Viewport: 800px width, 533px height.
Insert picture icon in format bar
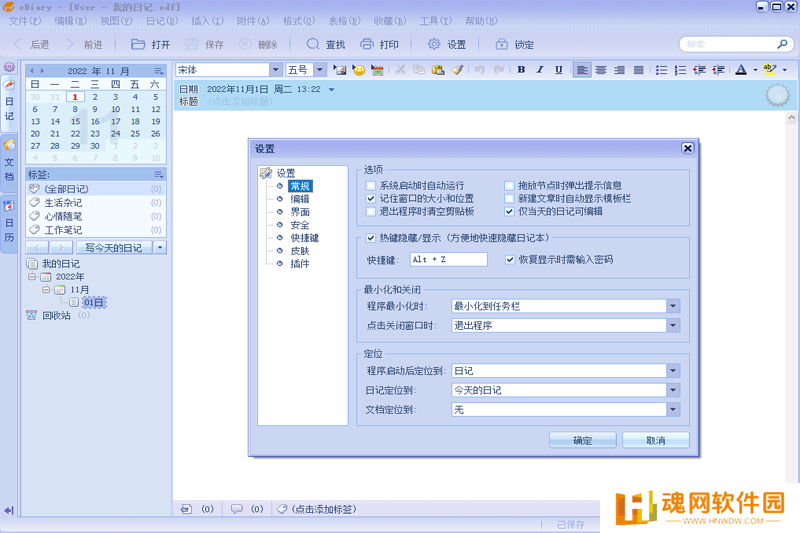(x=340, y=70)
